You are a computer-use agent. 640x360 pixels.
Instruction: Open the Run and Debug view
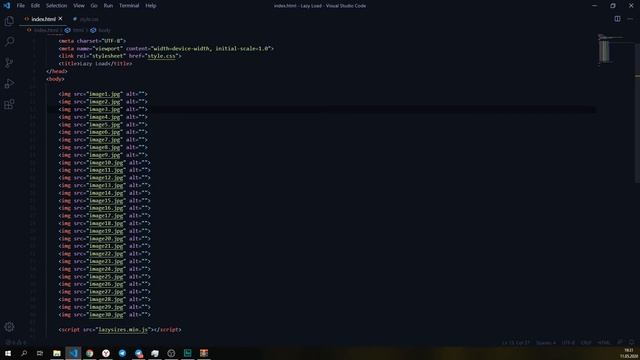click(9, 83)
